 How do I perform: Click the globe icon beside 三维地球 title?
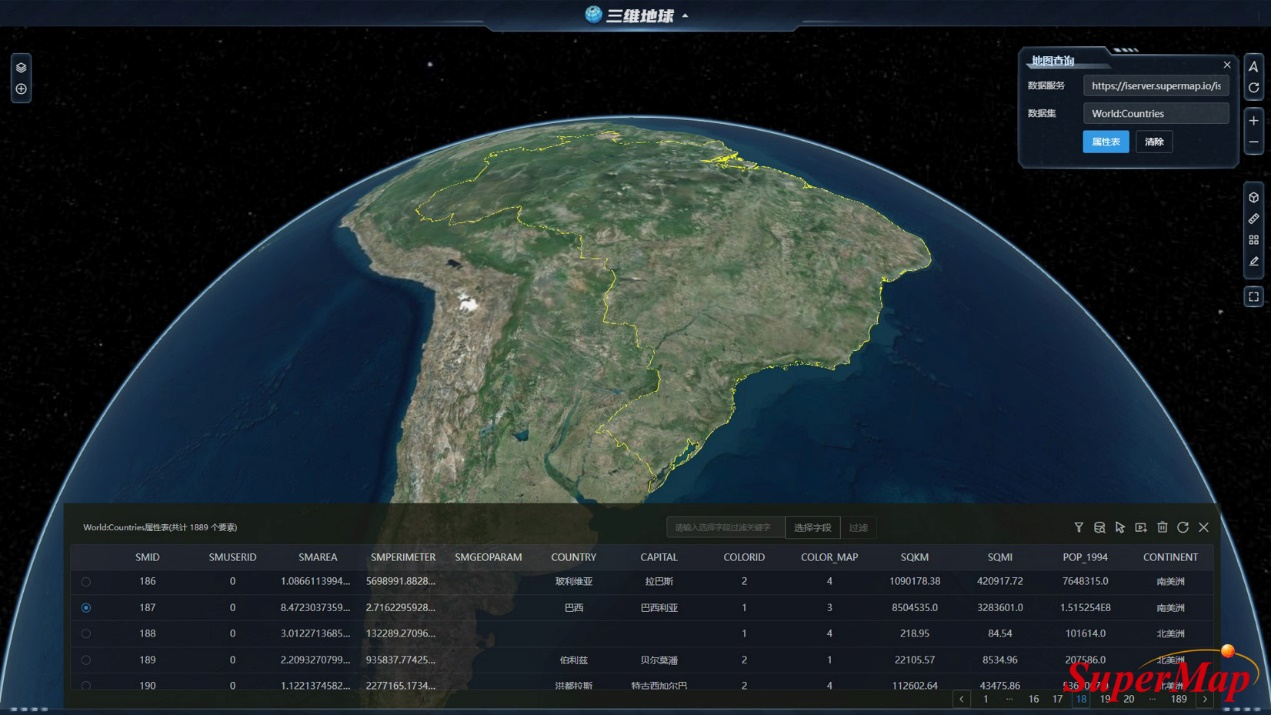point(593,15)
